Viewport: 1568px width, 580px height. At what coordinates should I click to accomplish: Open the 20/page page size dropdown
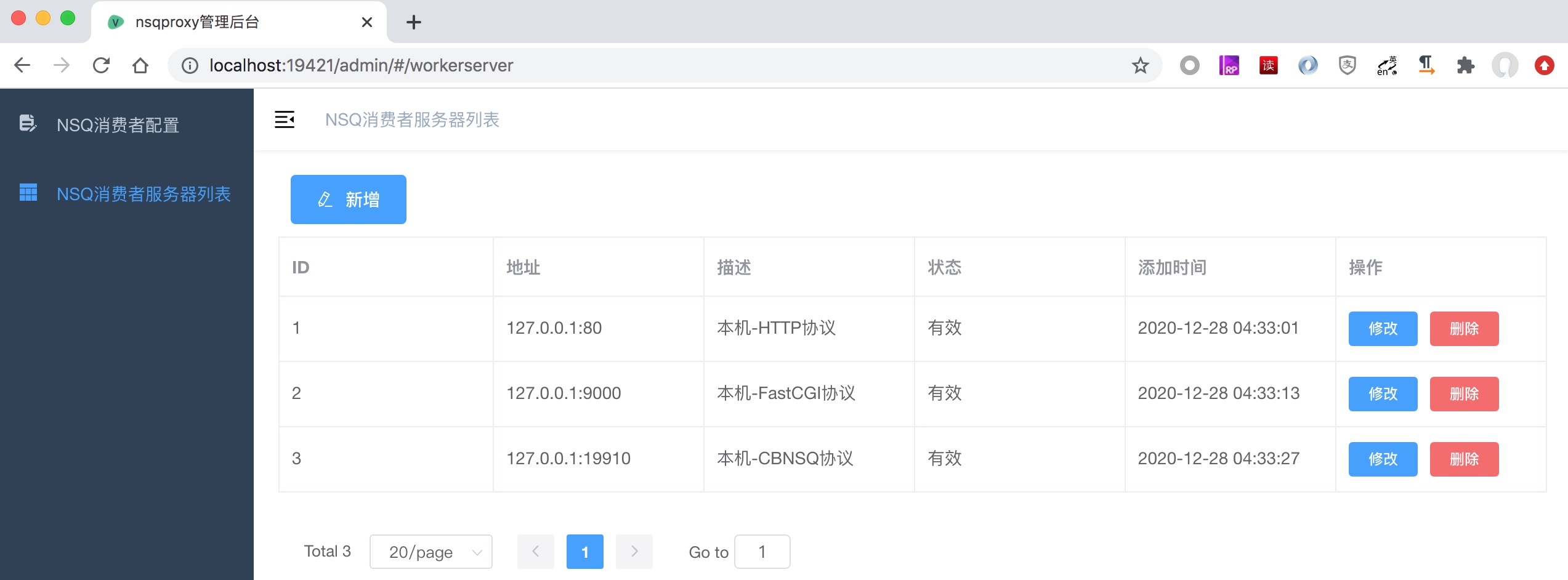(x=430, y=552)
